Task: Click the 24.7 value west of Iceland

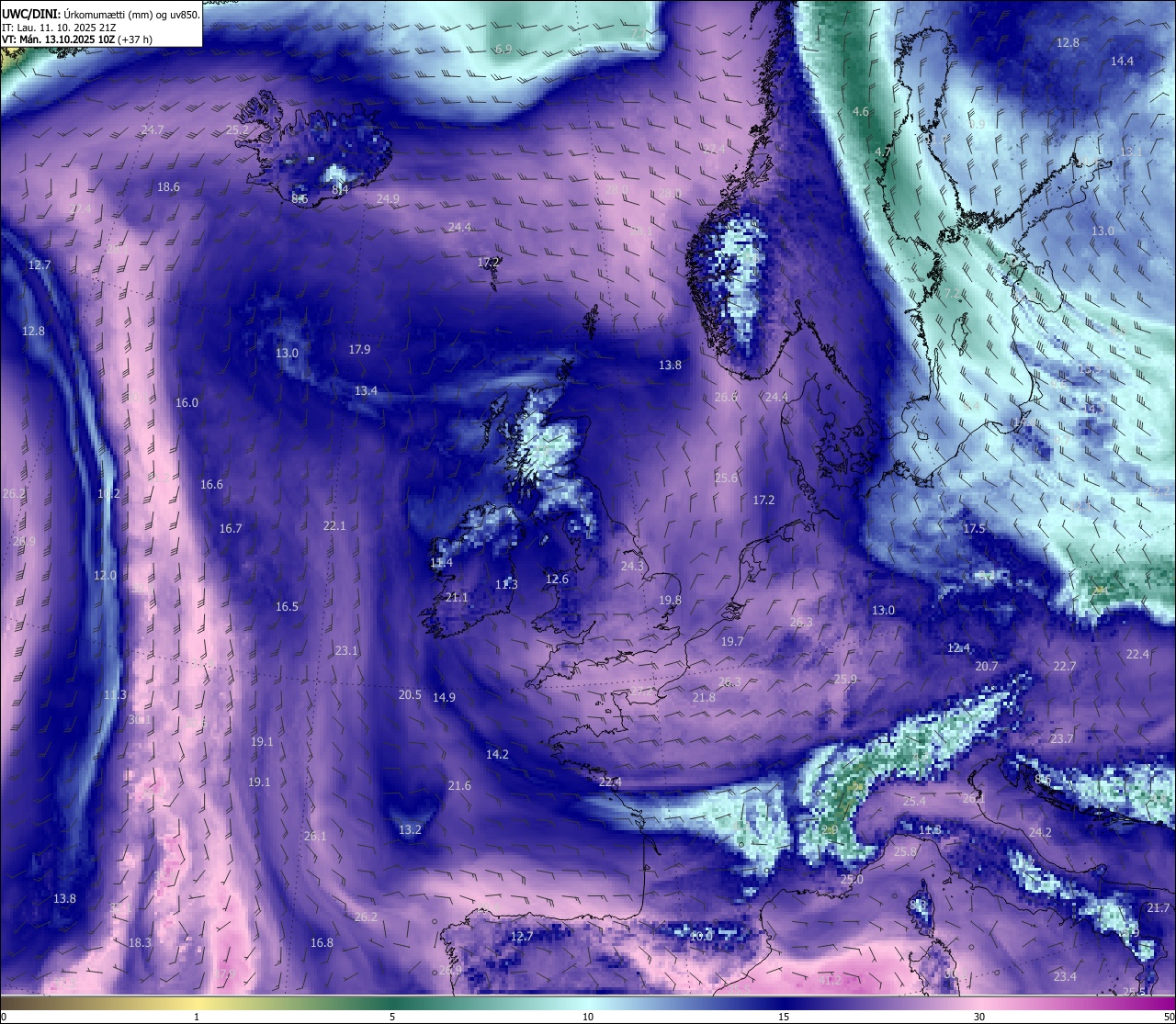Action: click(153, 130)
